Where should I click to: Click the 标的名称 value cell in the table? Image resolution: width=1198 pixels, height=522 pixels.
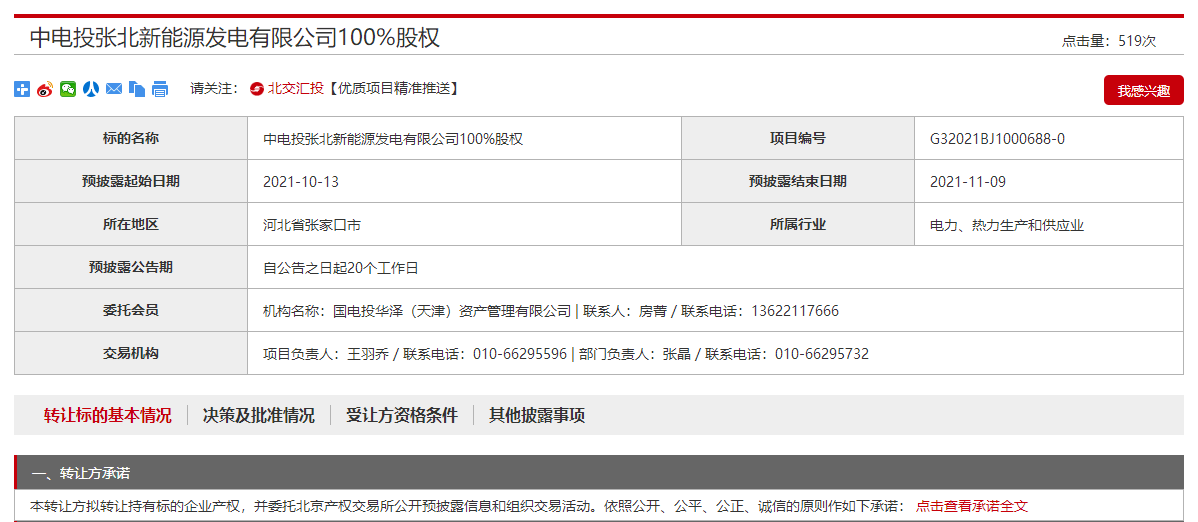coord(465,138)
